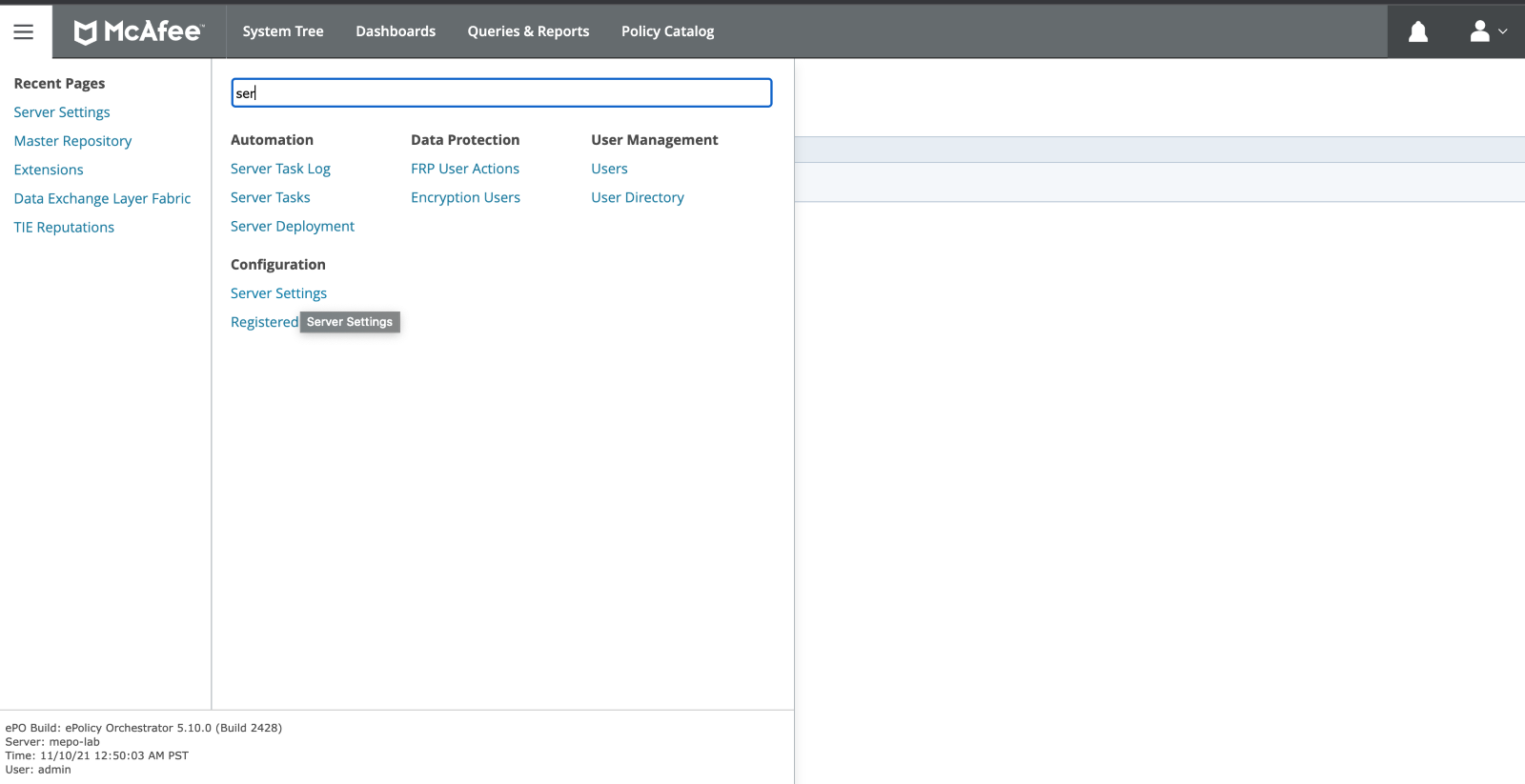Open Extensions from Recent Pages

coord(49,170)
